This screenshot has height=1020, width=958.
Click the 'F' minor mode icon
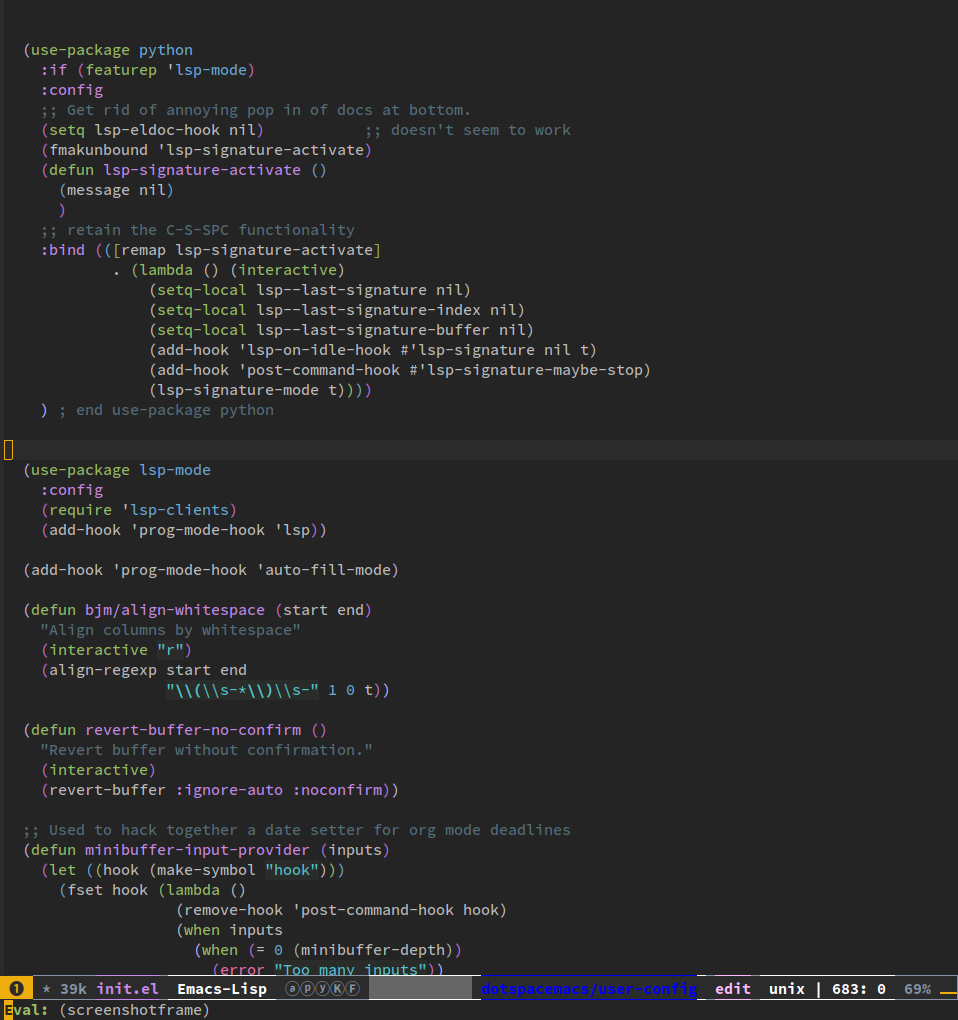pos(353,989)
